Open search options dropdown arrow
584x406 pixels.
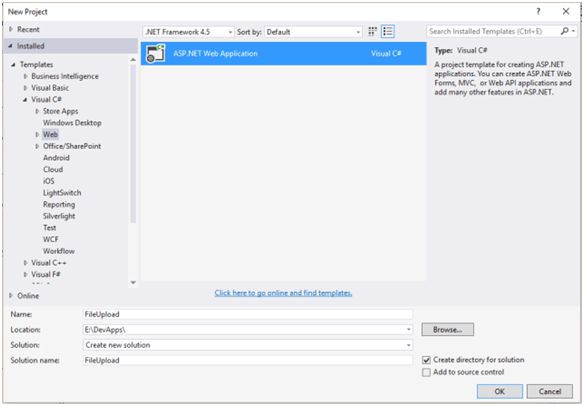574,31
